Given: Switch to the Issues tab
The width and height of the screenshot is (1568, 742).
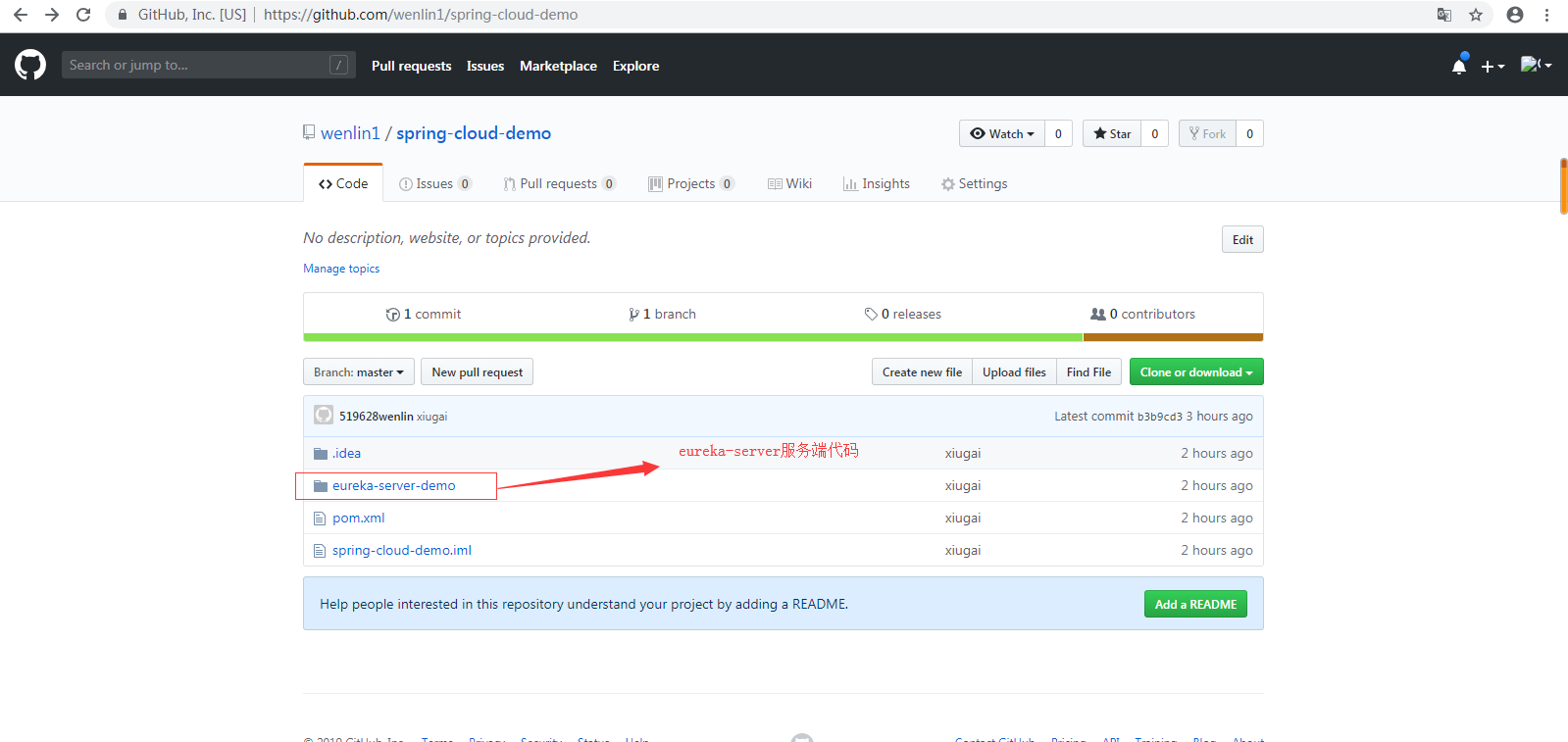Looking at the screenshot, I should [x=435, y=183].
